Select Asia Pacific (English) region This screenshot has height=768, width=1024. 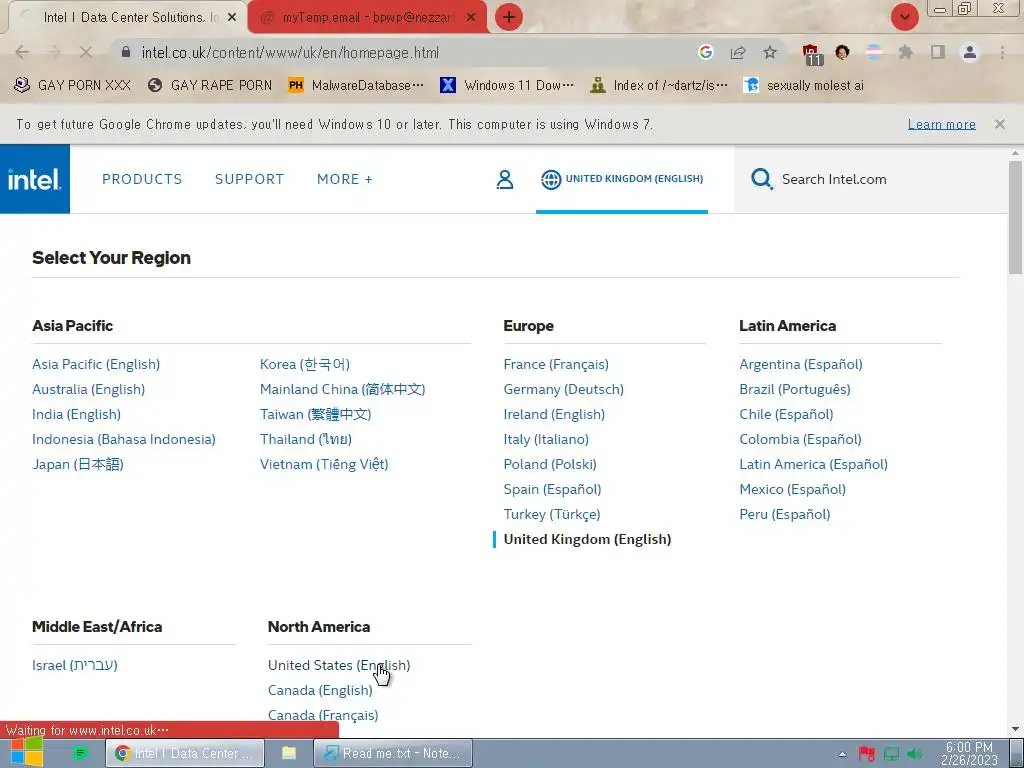pos(96,364)
